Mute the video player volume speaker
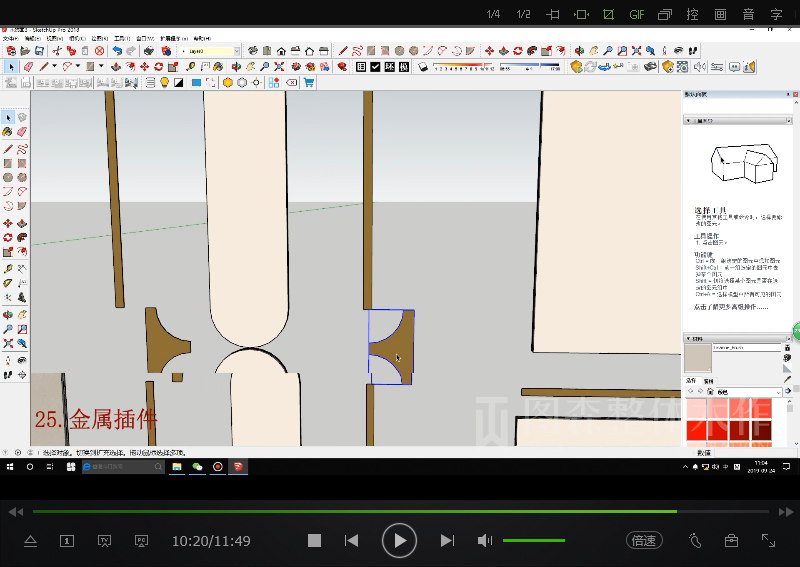The image size is (800, 567). point(485,541)
